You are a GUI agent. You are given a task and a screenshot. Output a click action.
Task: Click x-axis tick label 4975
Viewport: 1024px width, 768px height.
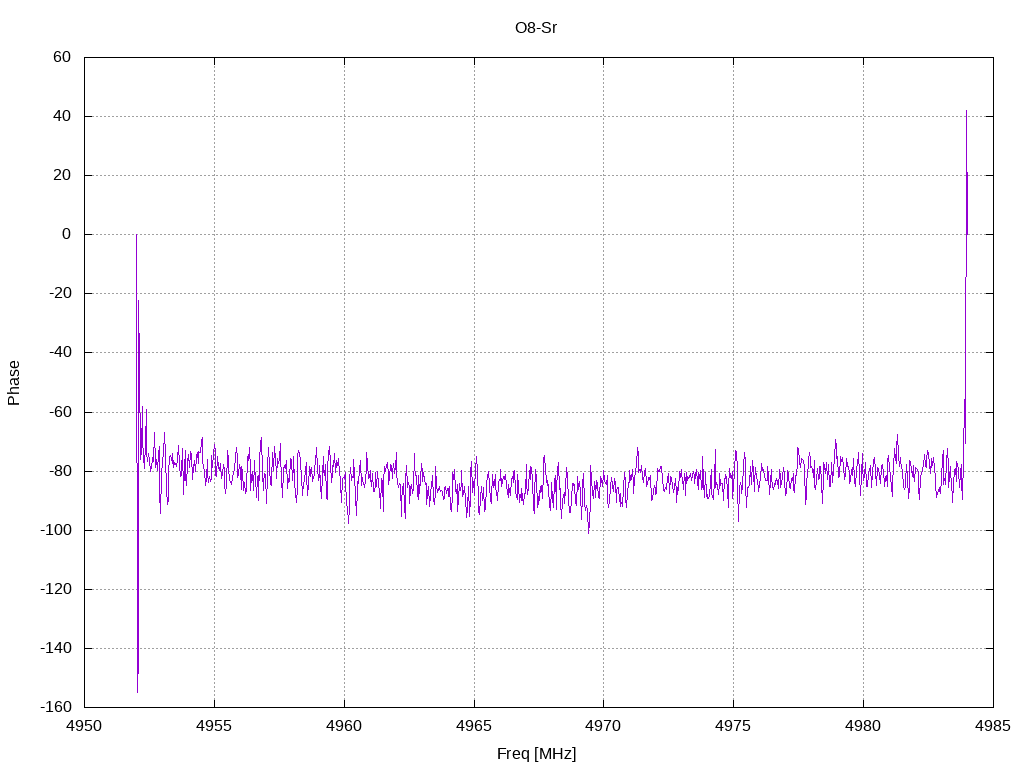733,726
